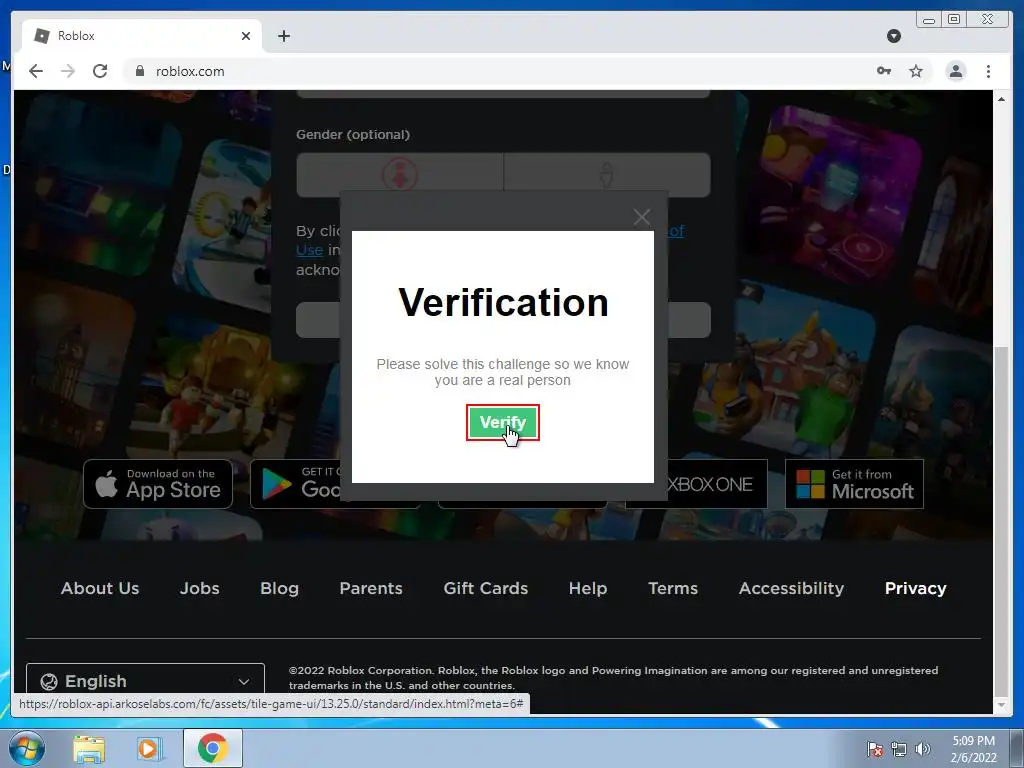Image resolution: width=1024 pixels, height=768 pixels.
Task: Open the Get it from Microsoft badge
Action: click(x=854, y=484)
